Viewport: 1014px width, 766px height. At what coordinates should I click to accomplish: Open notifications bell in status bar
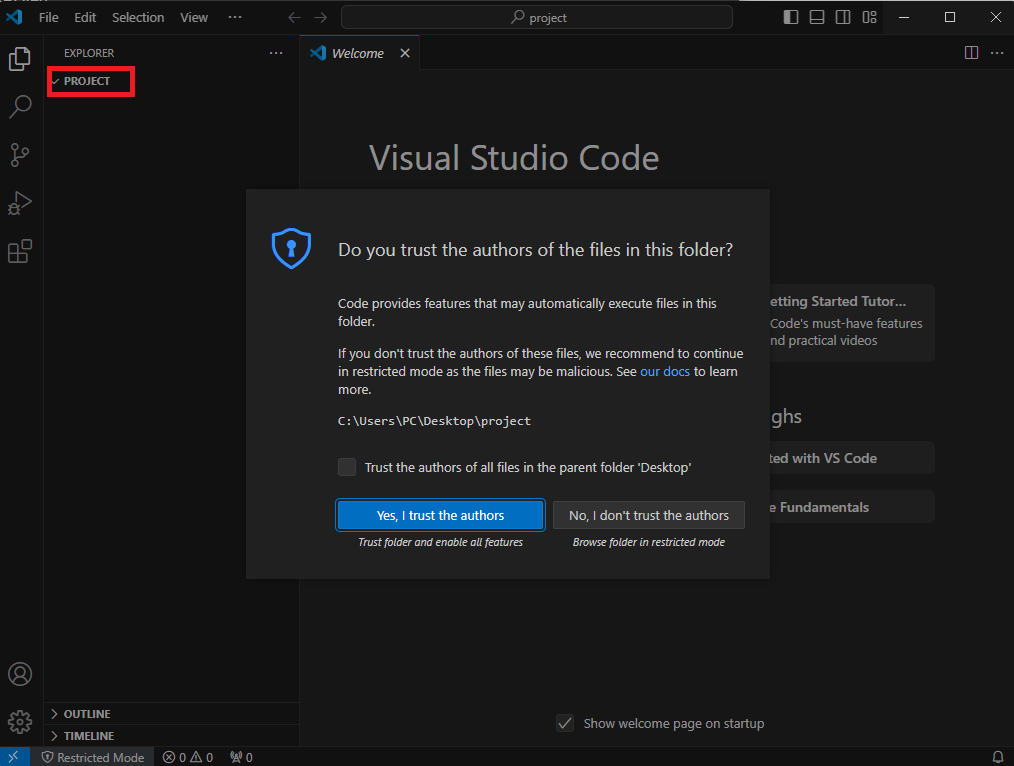pyautogui.click(x=998, y=757)
